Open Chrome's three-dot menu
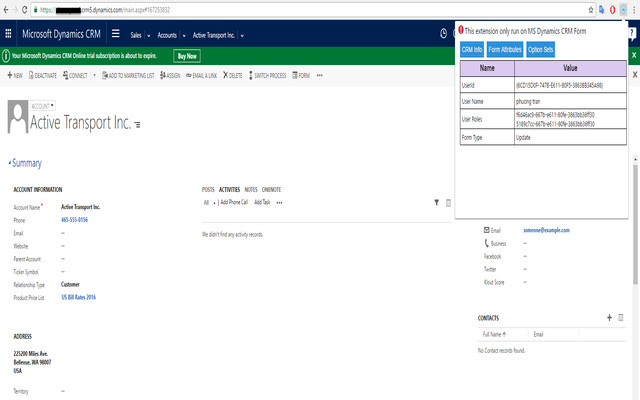Screen dimensions: 640x400 (634, 10)
